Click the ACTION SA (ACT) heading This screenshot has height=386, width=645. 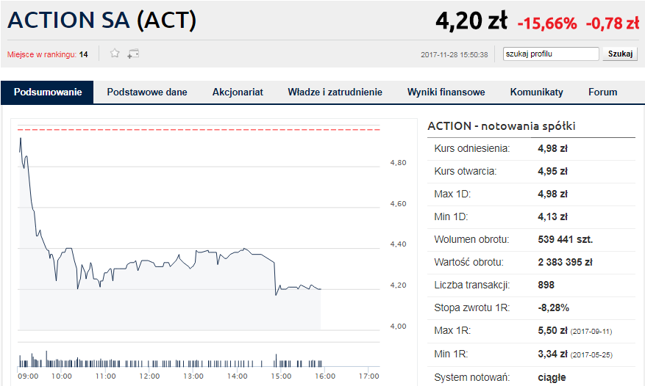coord(102,20)
